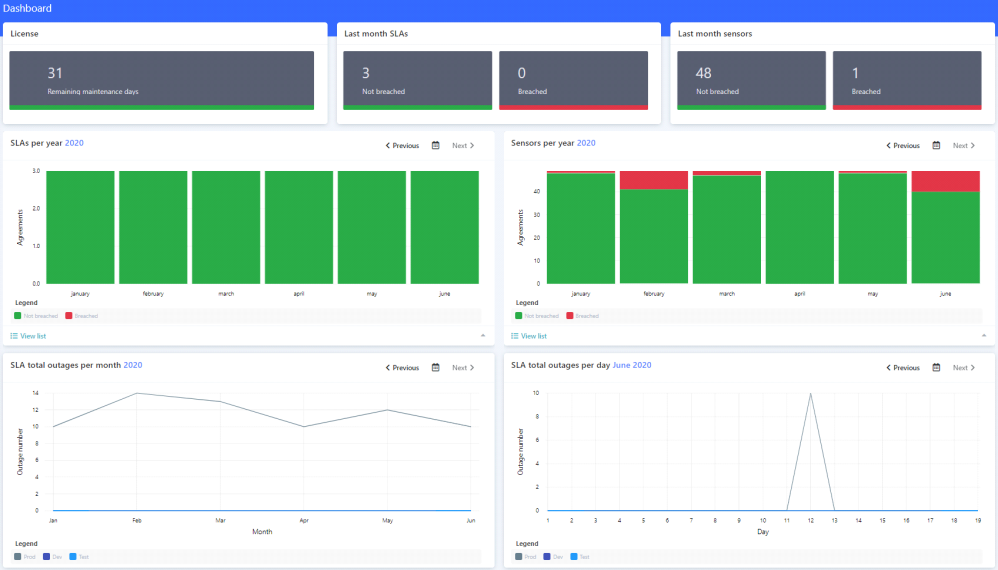Open calendar picker in Sensors per year

(x=936, y=146)
